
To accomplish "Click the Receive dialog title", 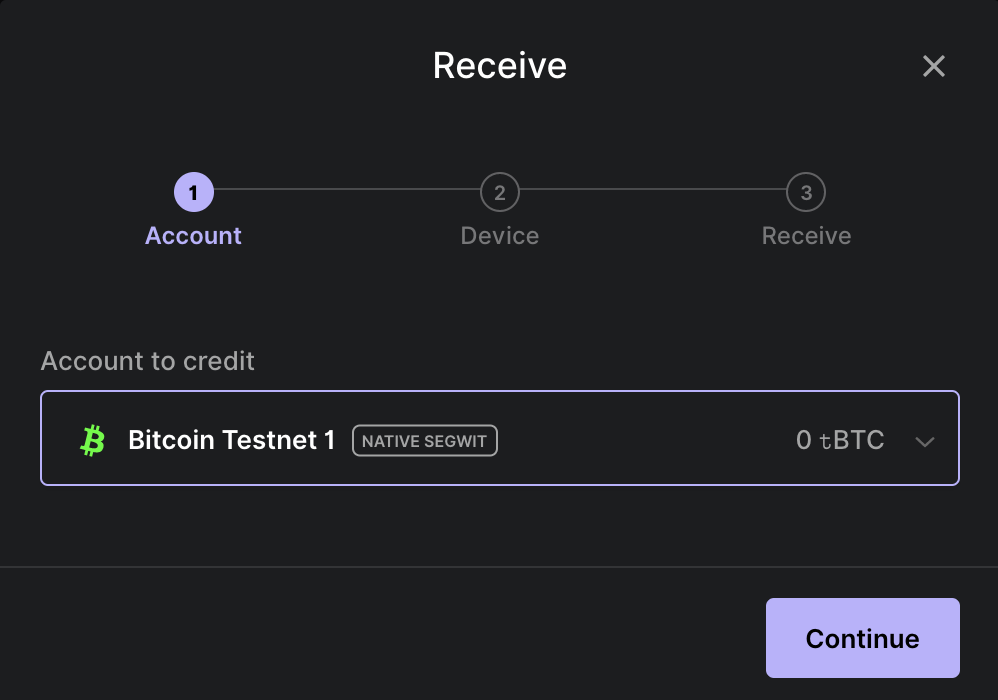I will (499, 65).
